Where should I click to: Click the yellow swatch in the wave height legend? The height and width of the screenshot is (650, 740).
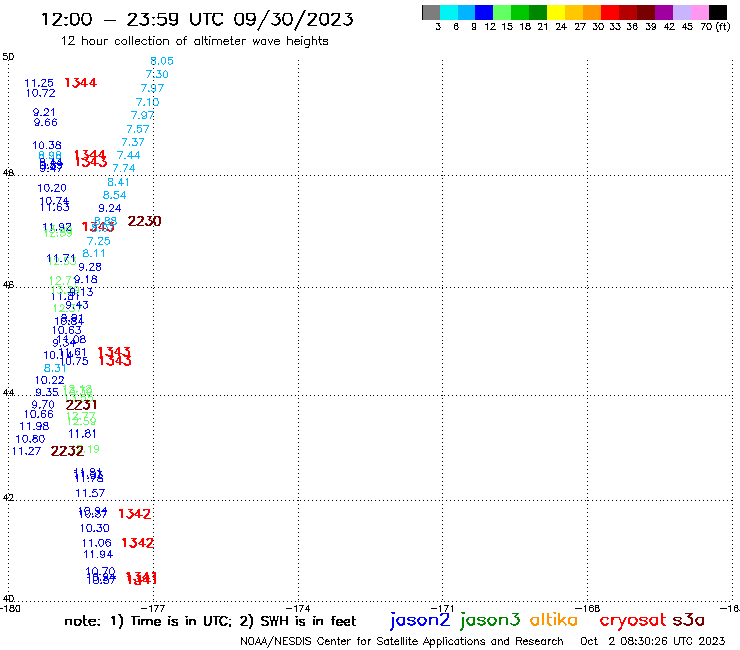click(555, 12)
